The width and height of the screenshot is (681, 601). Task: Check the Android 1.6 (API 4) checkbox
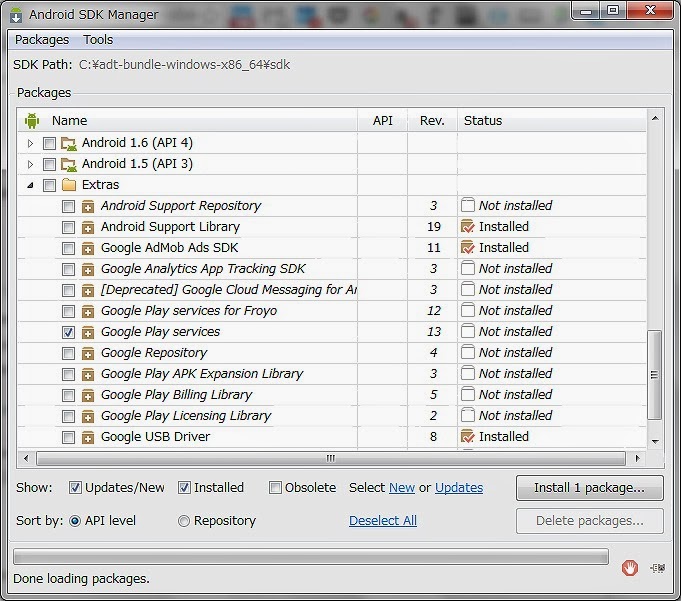click(50, 143)
